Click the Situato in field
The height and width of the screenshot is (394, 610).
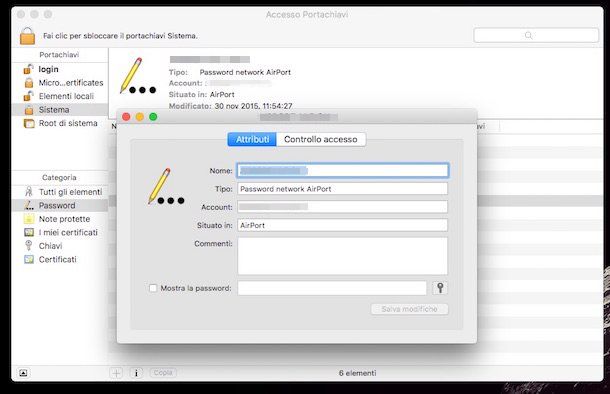pos(342,225)
